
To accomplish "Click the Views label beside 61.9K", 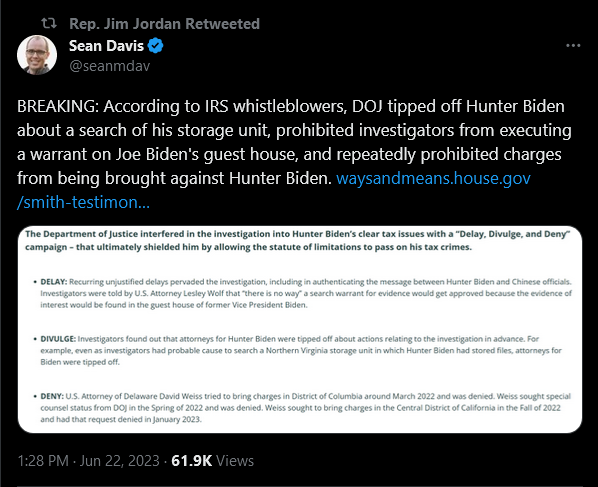I will tap(235, 461).
